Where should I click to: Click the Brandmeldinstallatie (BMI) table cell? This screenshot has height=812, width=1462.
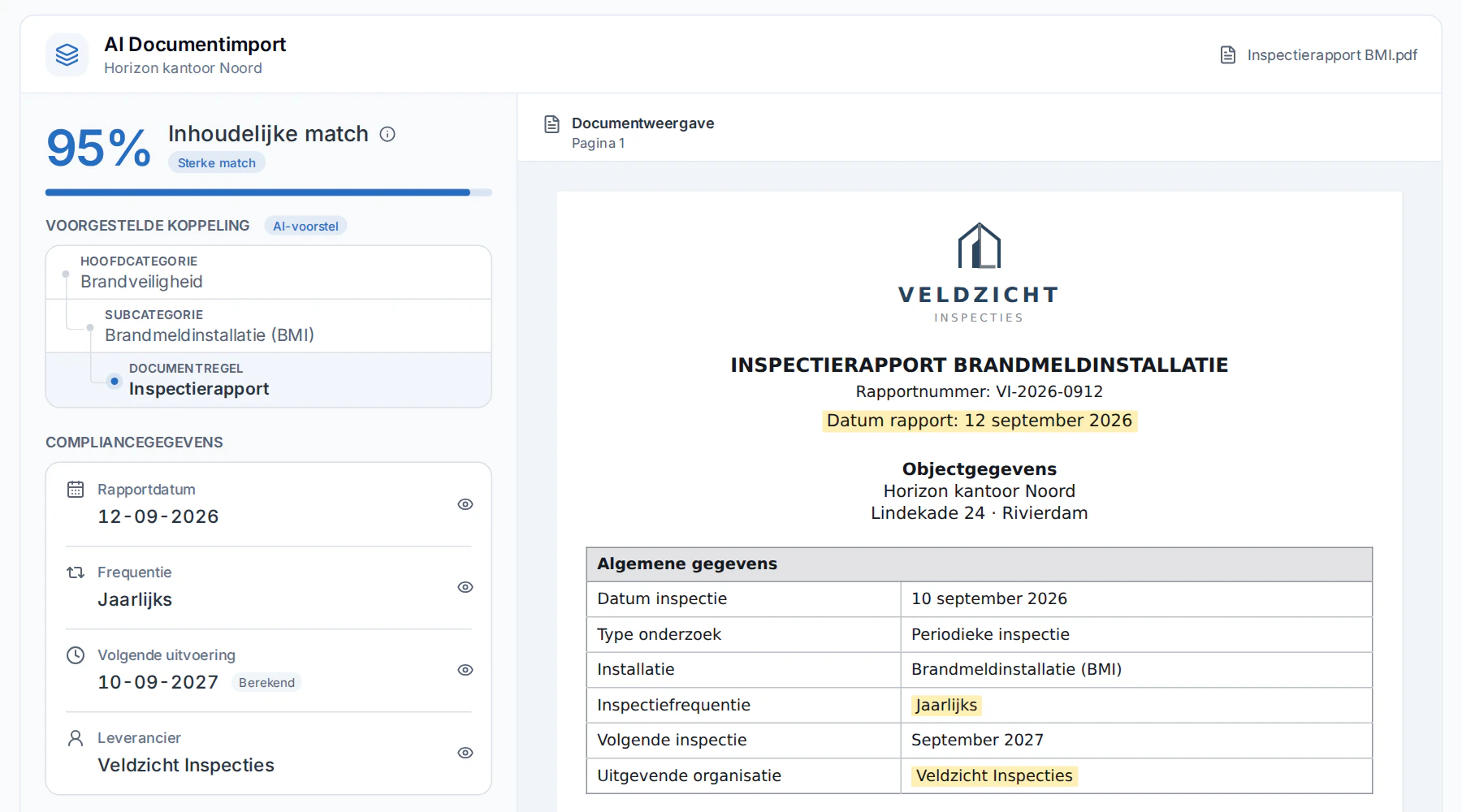click(x=1136, y=670)
